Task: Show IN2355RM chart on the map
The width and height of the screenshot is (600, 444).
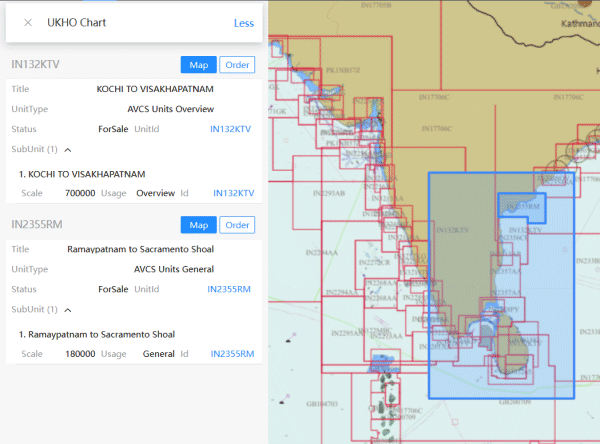Action: point(198,225)
